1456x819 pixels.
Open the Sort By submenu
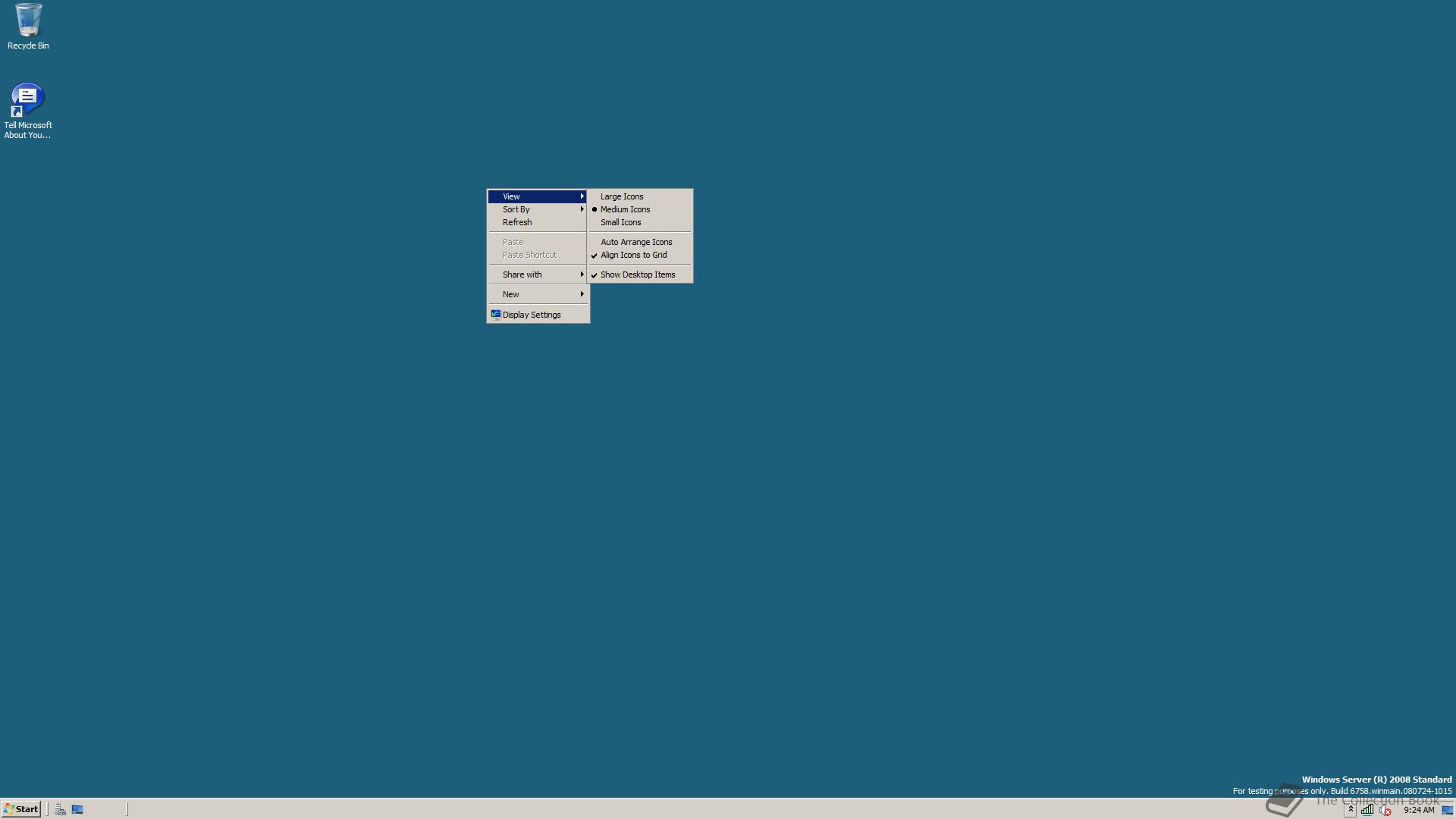coord(538,209)
